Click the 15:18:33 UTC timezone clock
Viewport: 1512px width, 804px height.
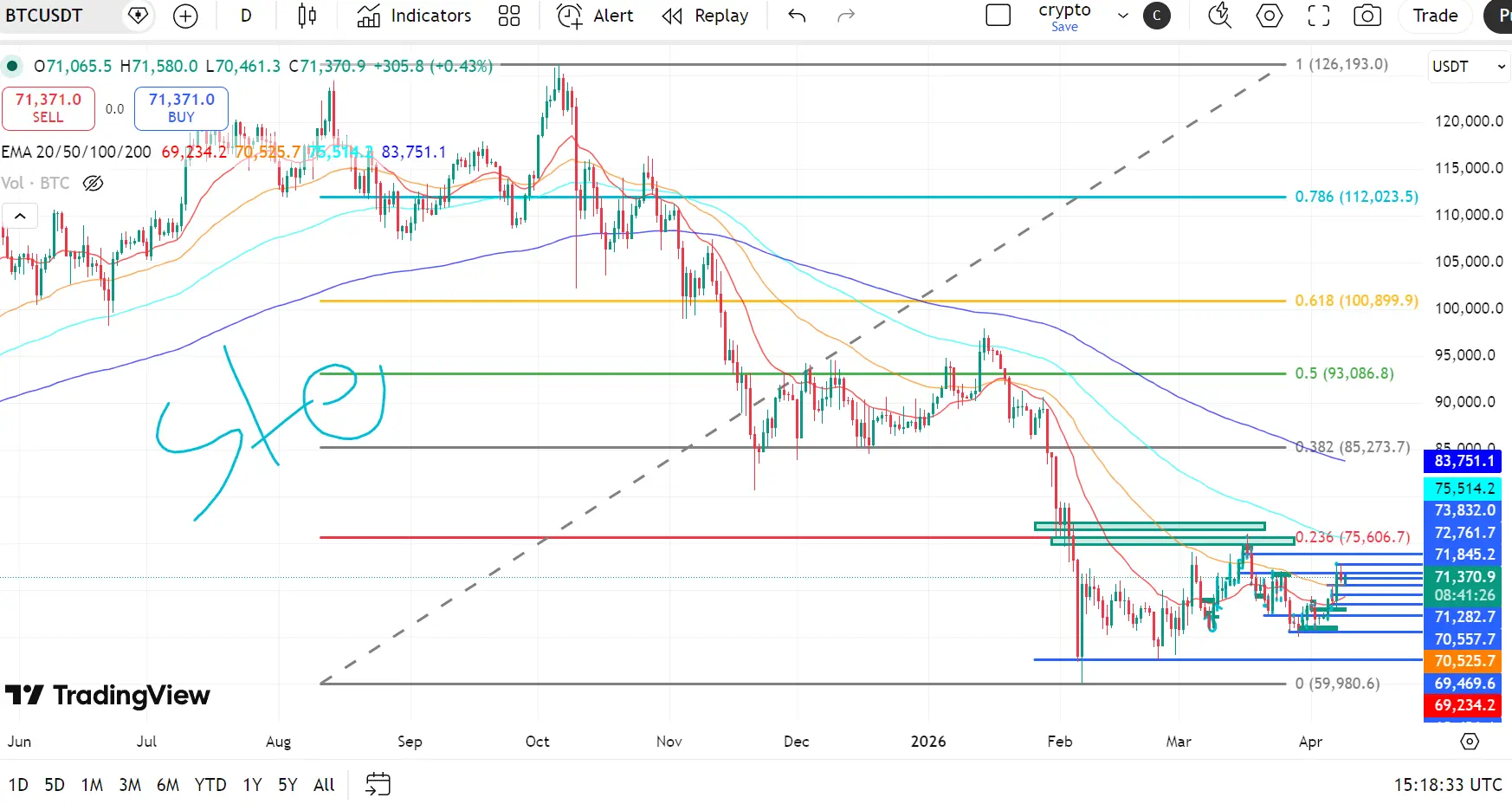click(x=1448, y=785)
